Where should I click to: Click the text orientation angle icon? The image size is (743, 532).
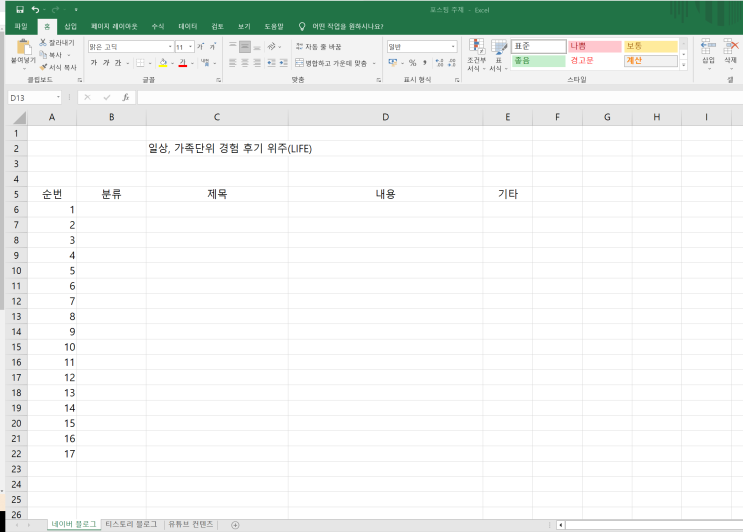click(x=272, y=46)
